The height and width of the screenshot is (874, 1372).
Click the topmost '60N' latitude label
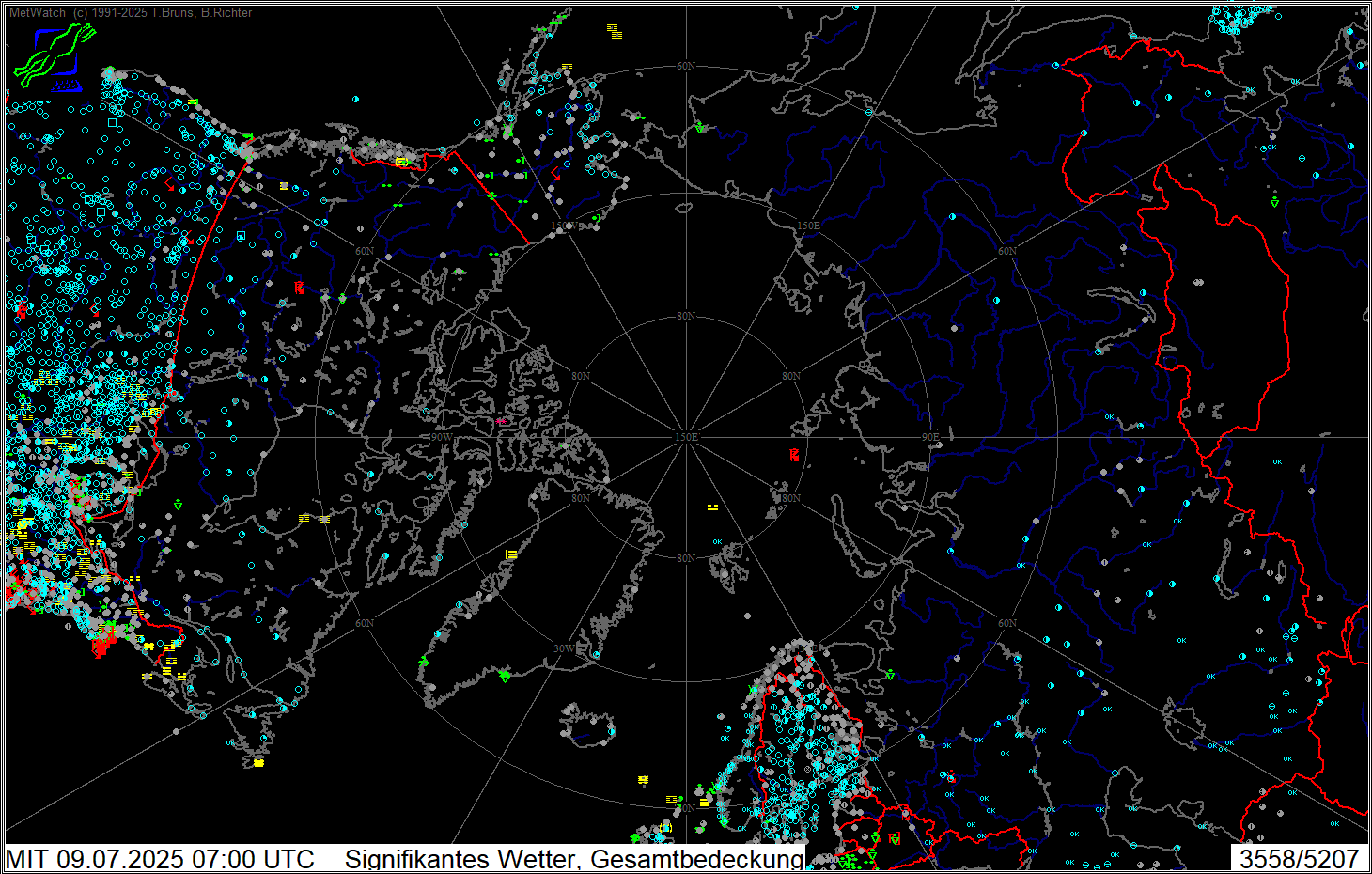686,67
